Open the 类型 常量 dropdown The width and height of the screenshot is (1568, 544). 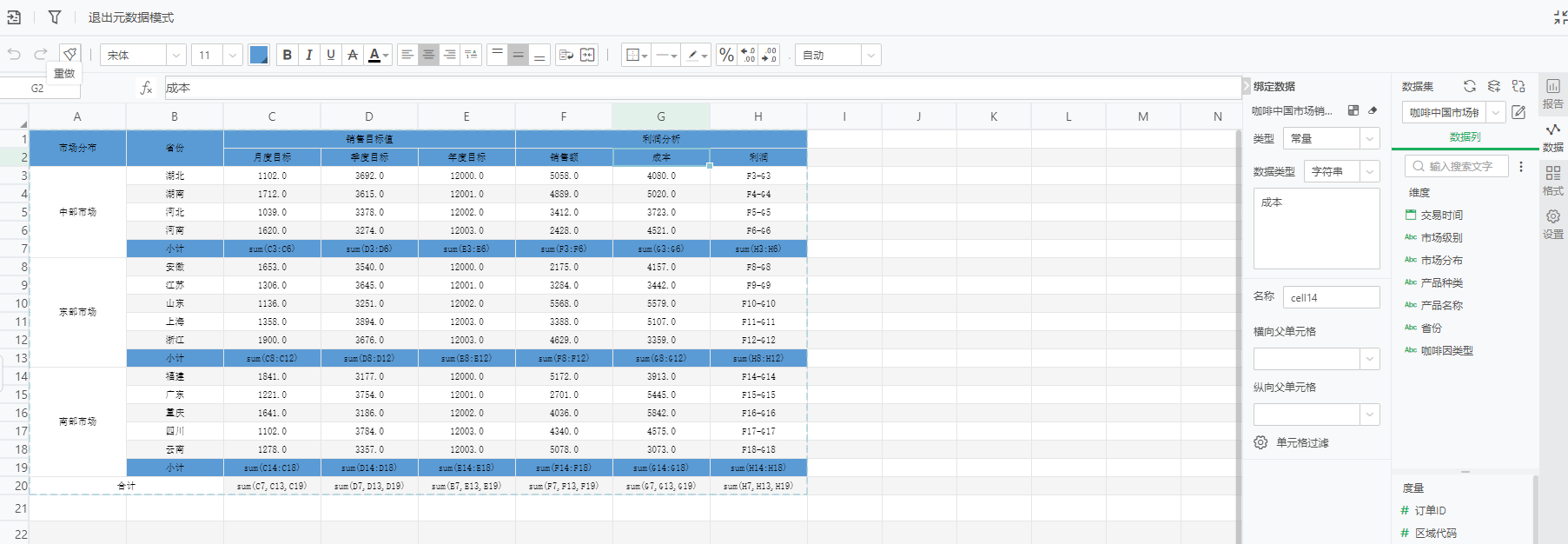[1331, 138]
